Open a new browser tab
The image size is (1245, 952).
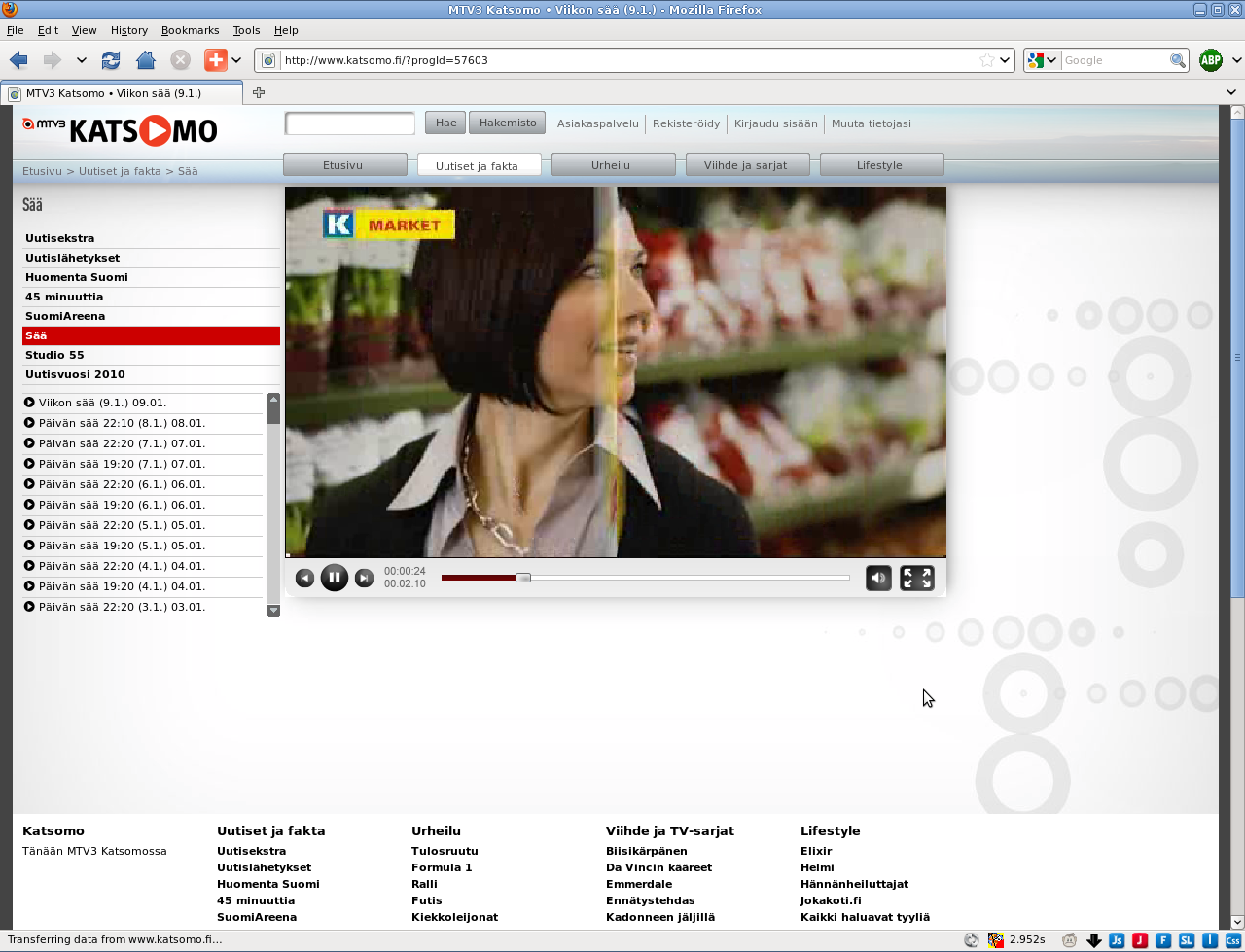[259, 92]
